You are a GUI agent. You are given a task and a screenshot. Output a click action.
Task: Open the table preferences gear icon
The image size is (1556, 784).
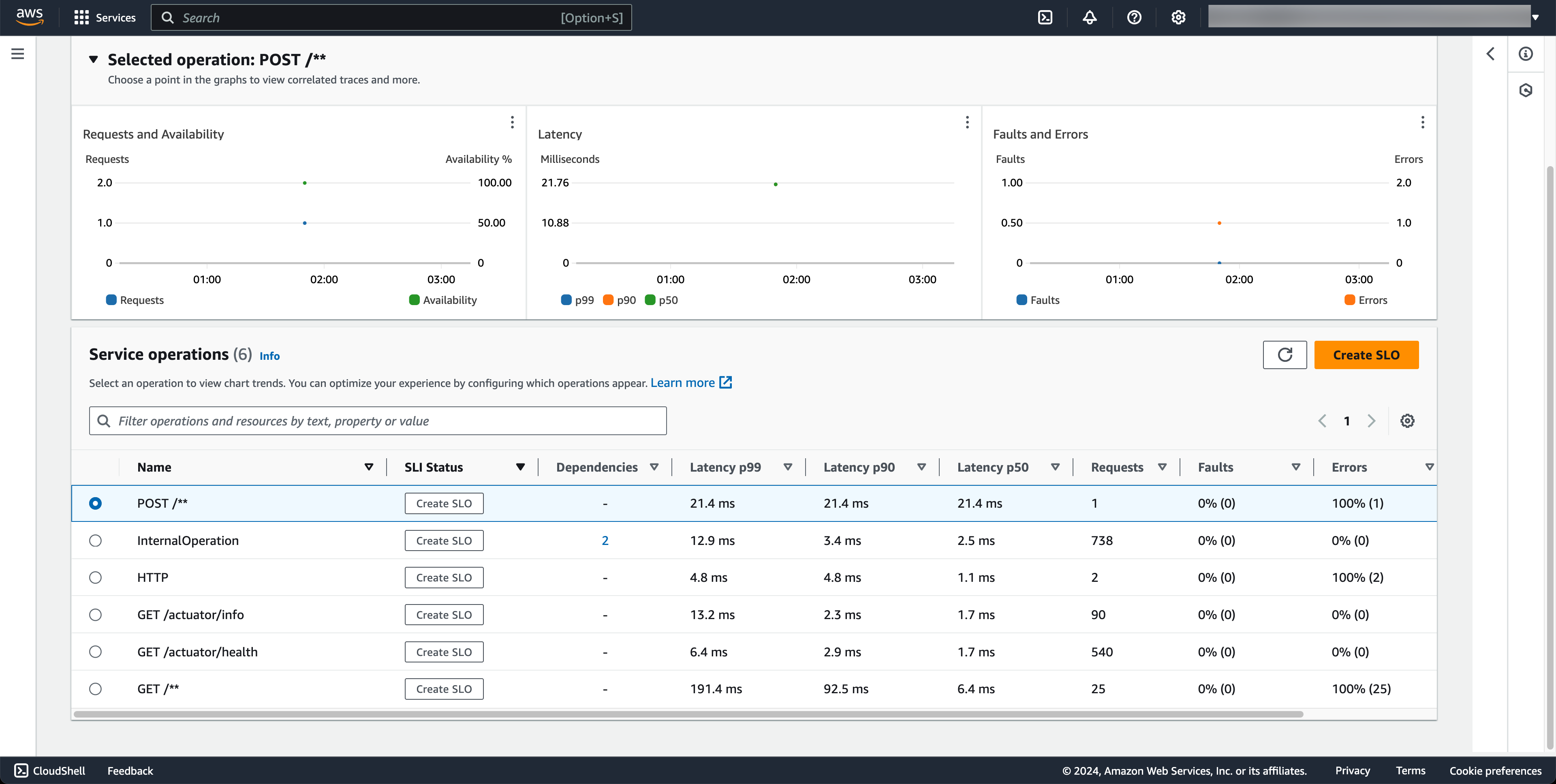pos(1407,421)
